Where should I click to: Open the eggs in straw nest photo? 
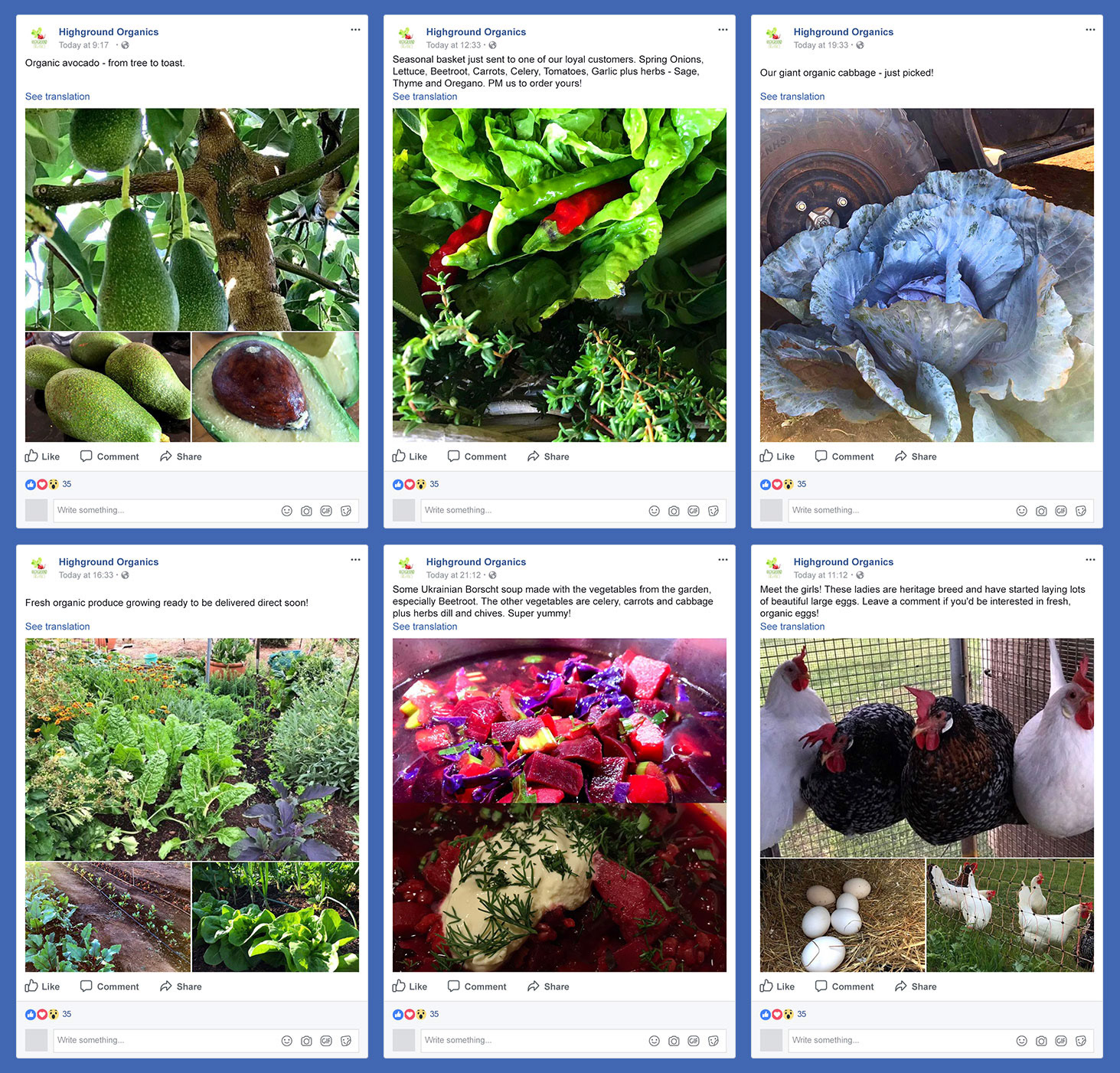point(842,915)
